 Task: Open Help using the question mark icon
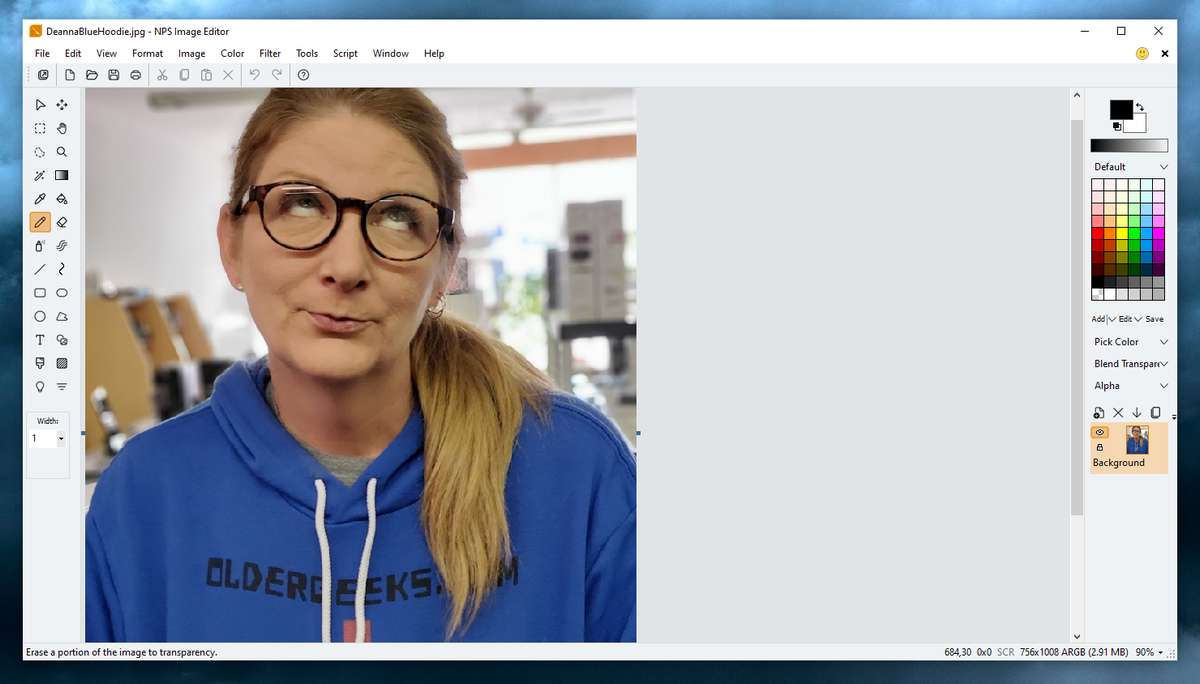pos(303,75)
